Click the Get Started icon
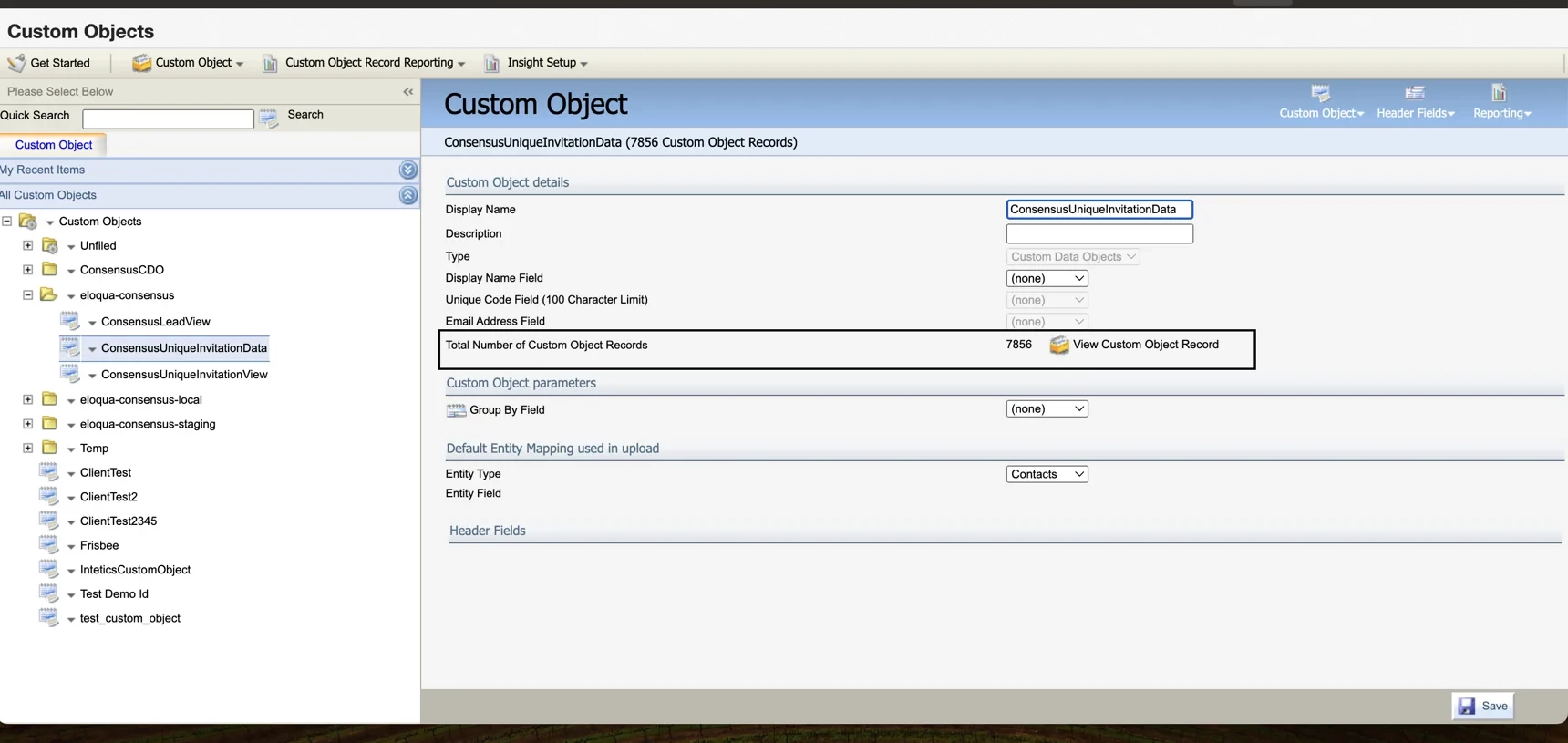 [x=16, y=62]
